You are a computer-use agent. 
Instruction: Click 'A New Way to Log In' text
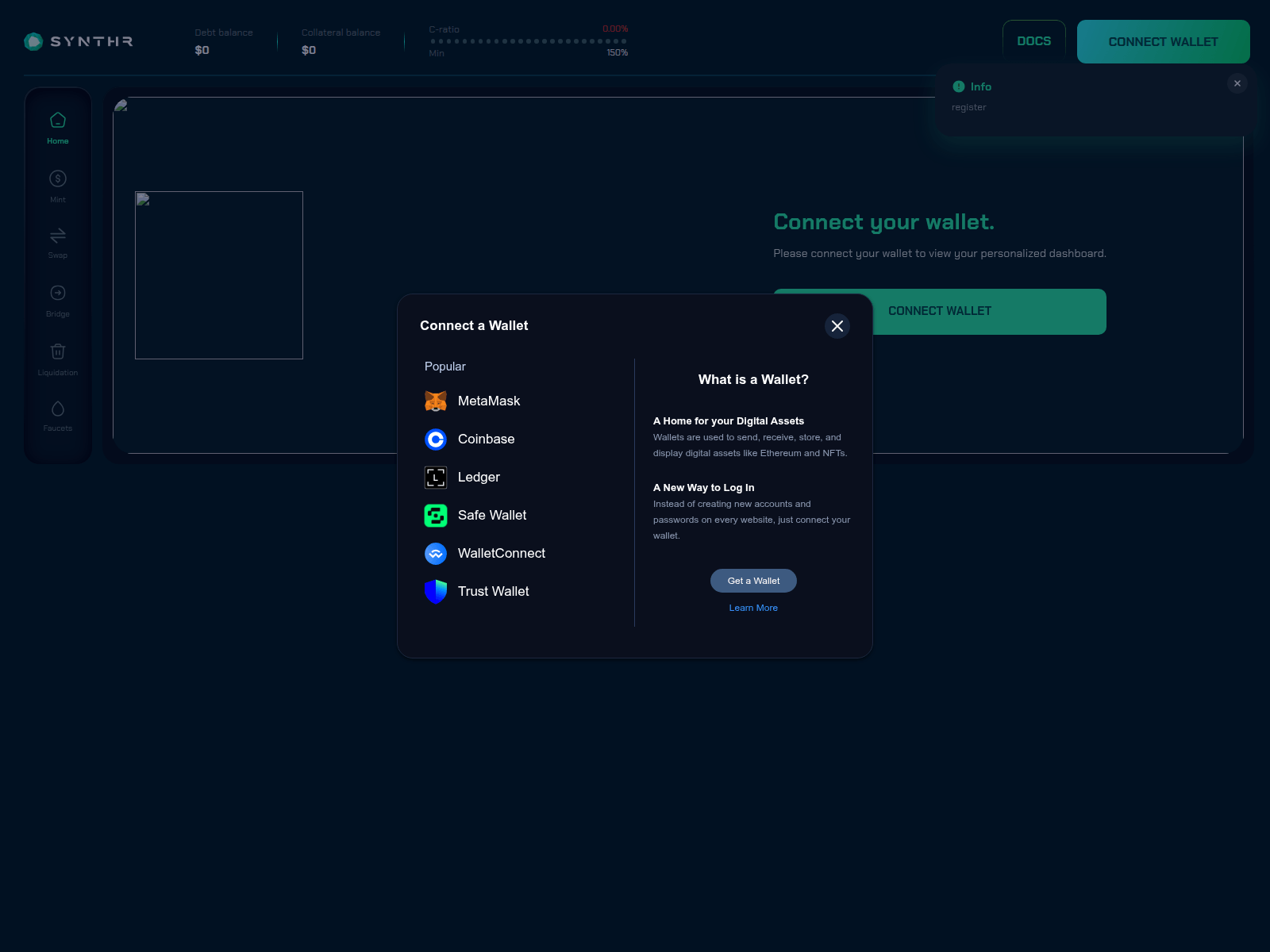click(x=704, y=488)
